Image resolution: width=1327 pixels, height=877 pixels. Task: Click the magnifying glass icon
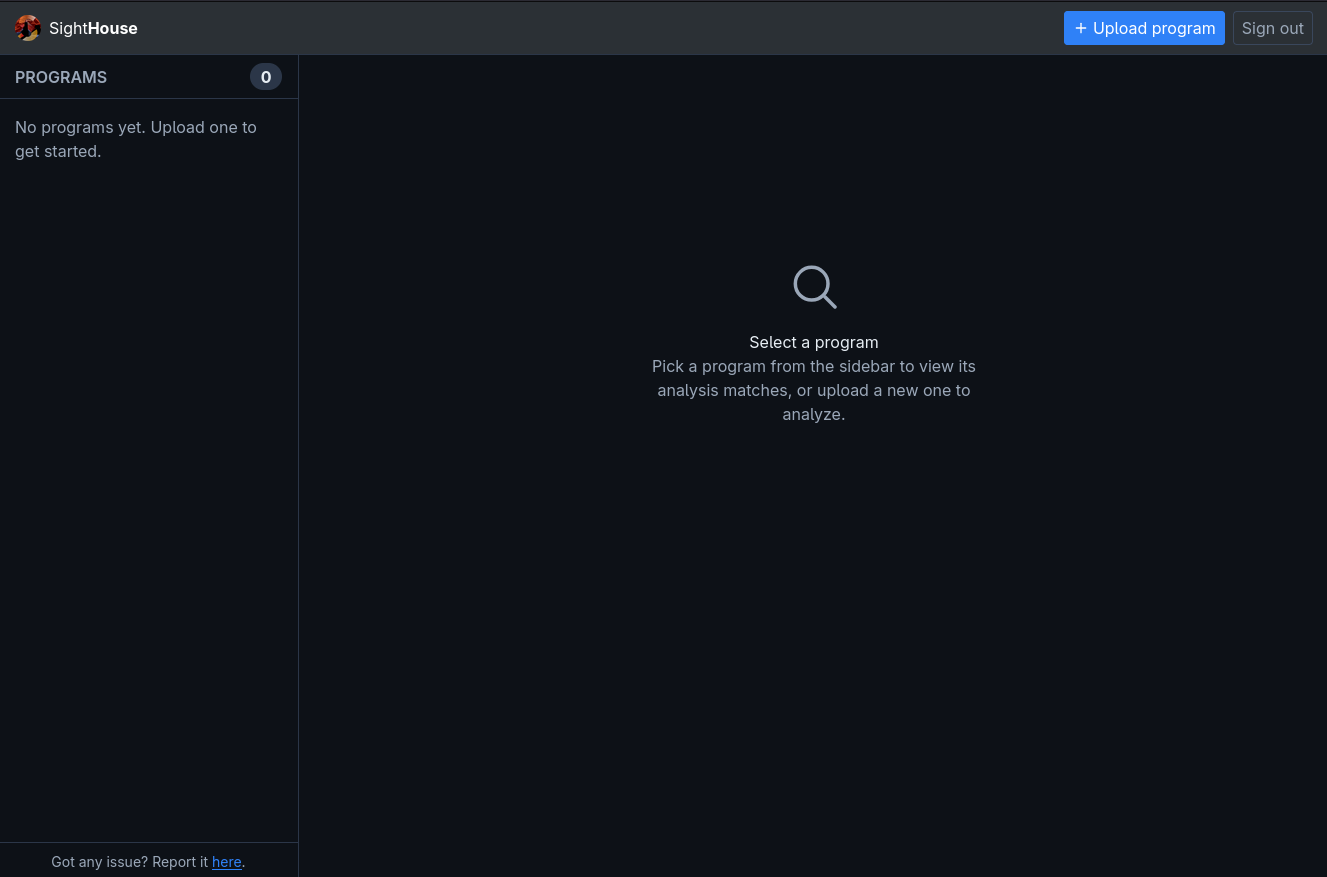coord(814,287)
